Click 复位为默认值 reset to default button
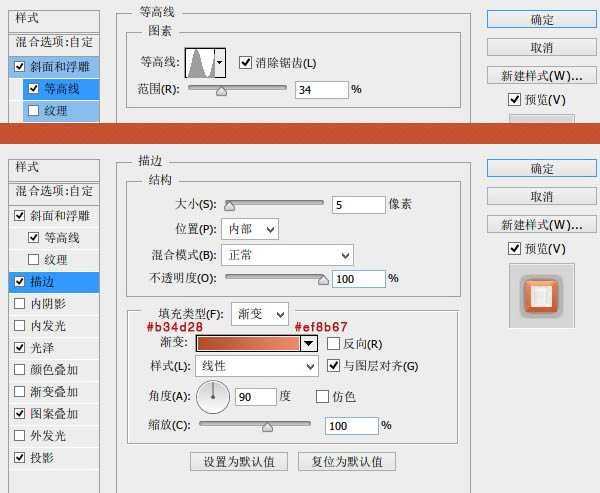This screenshot has width=600, height=493. [x=346, y=461]
